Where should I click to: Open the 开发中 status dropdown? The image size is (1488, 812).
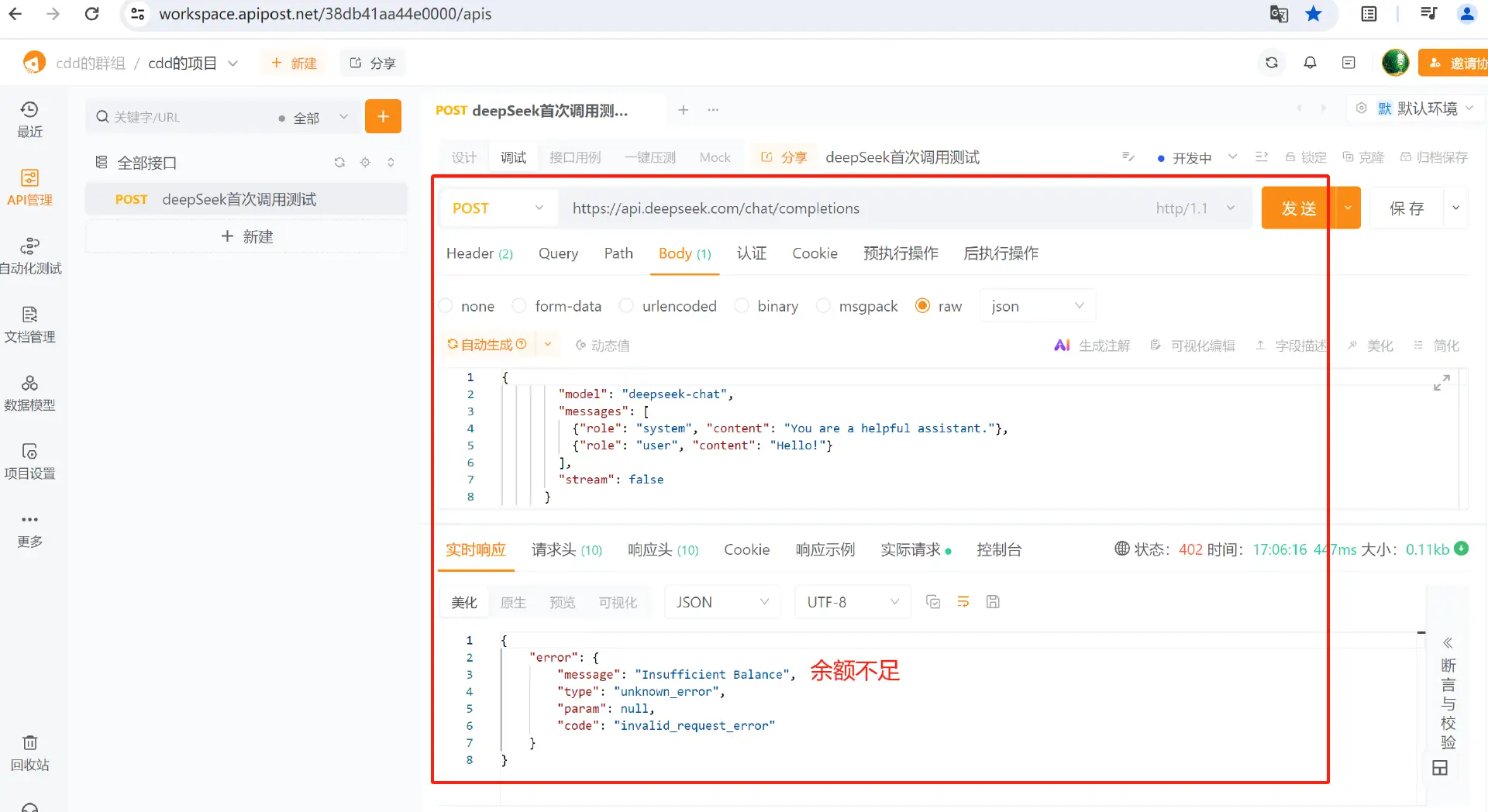pos(1197,157)
